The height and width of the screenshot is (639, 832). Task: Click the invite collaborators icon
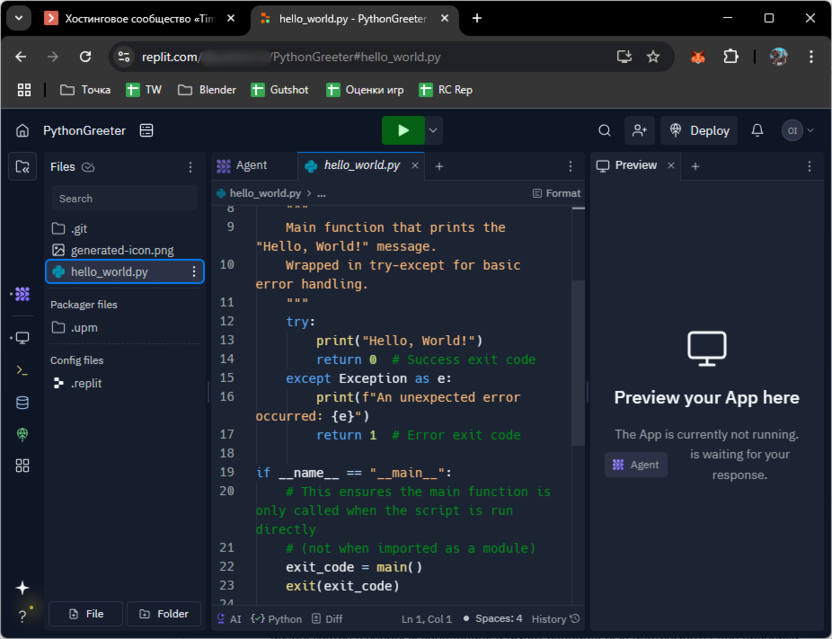638,130
